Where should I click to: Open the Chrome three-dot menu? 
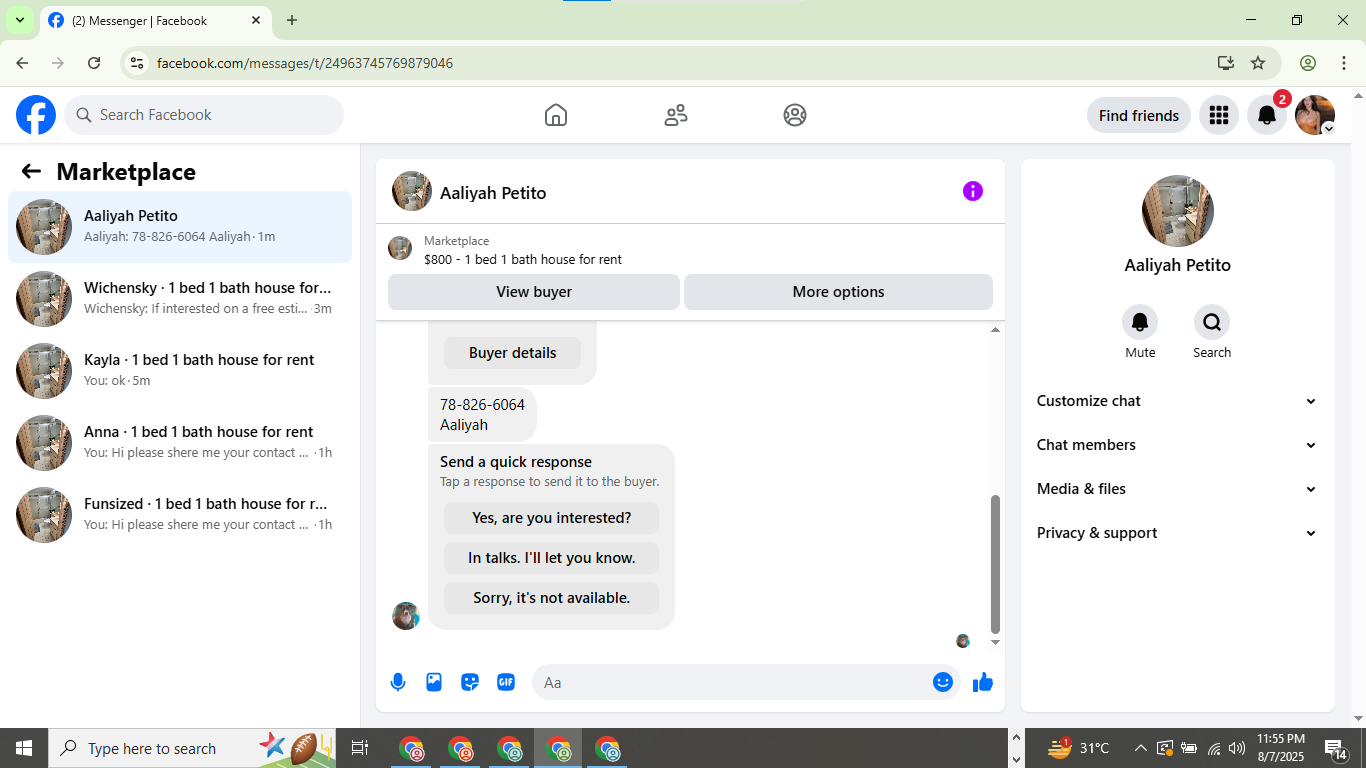pos(1344,63)
